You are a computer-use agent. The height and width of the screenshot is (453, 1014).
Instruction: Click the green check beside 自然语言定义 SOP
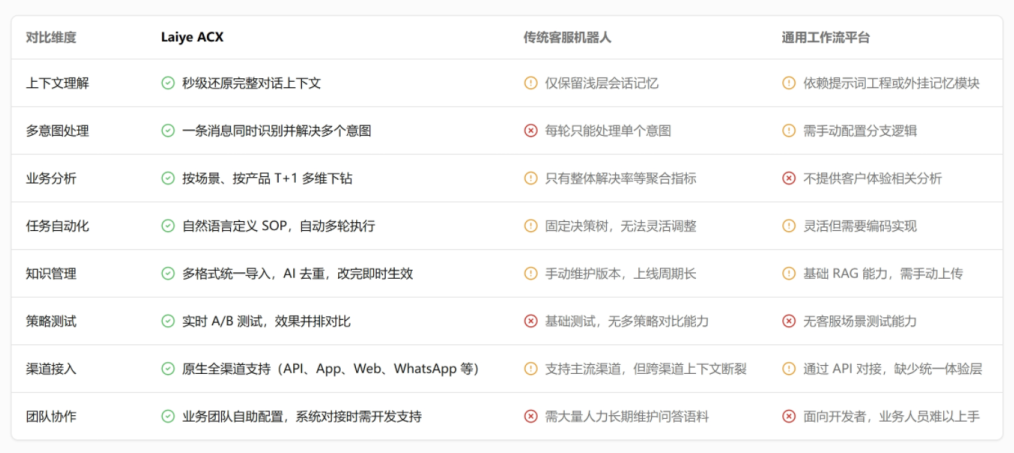coord(168,226)
